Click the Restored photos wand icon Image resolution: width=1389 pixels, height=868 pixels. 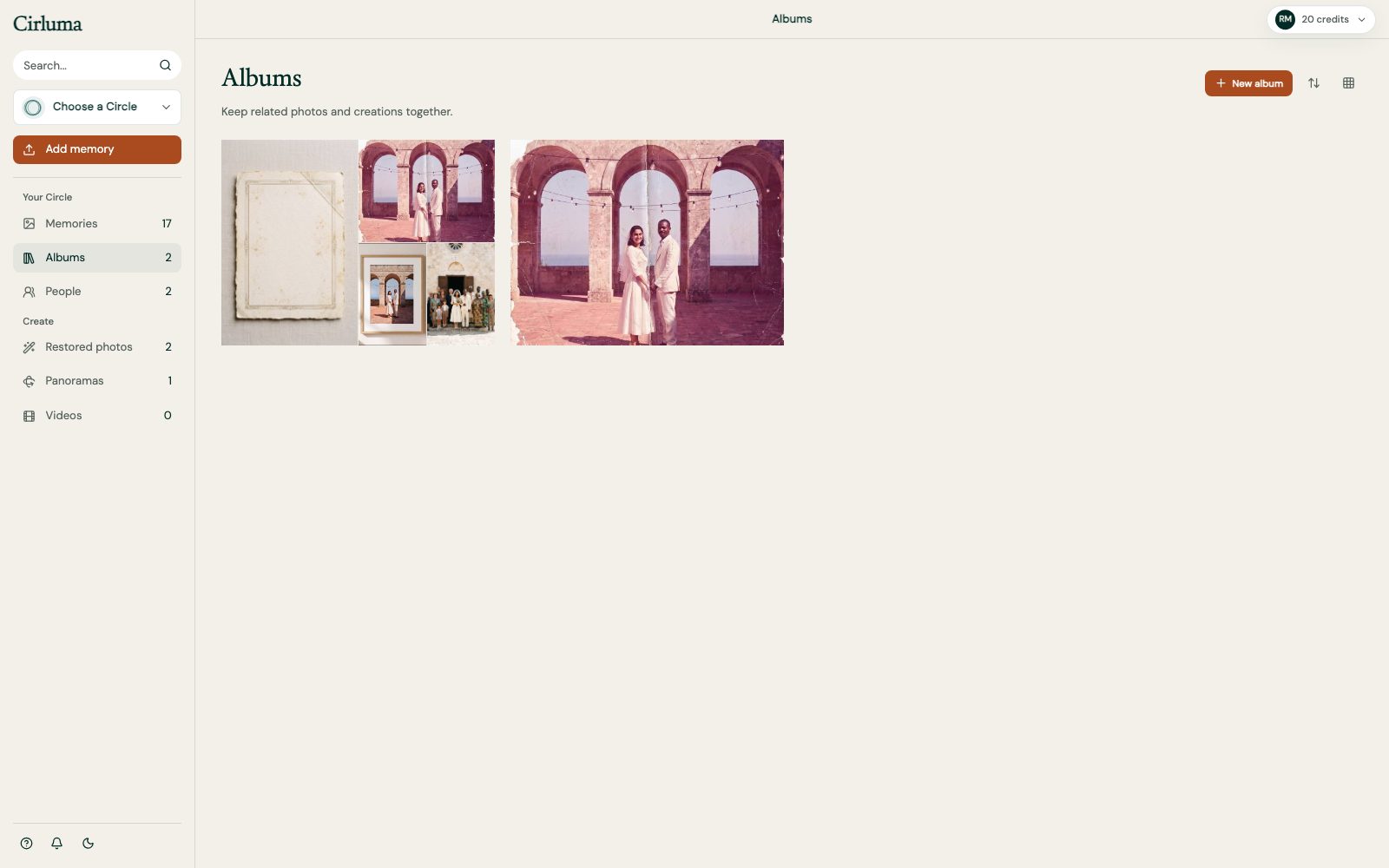29,347
